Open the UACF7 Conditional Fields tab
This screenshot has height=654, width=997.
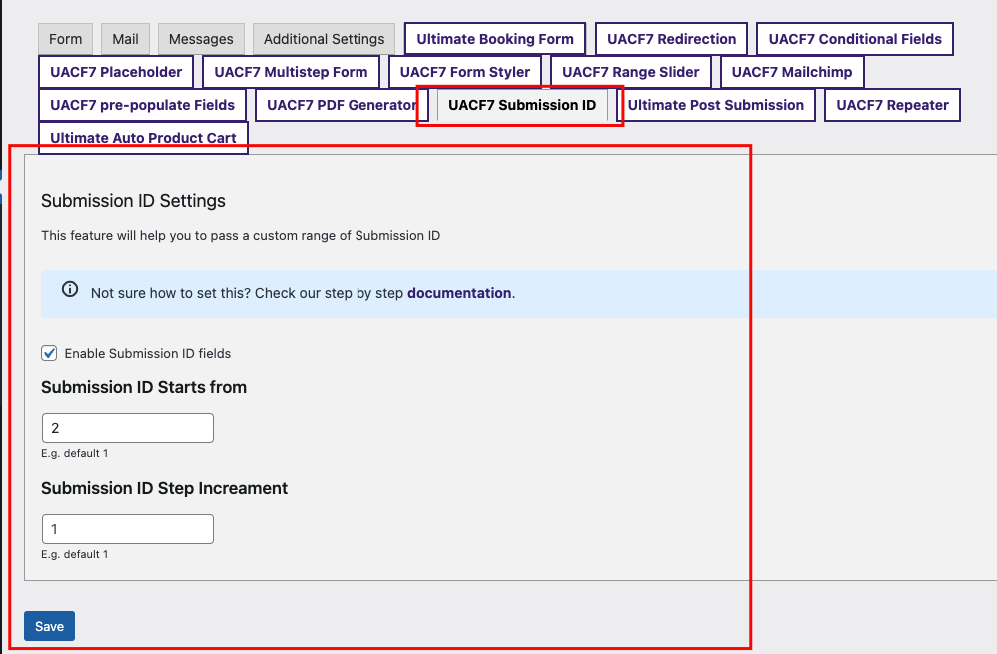(x=855, y=38)
